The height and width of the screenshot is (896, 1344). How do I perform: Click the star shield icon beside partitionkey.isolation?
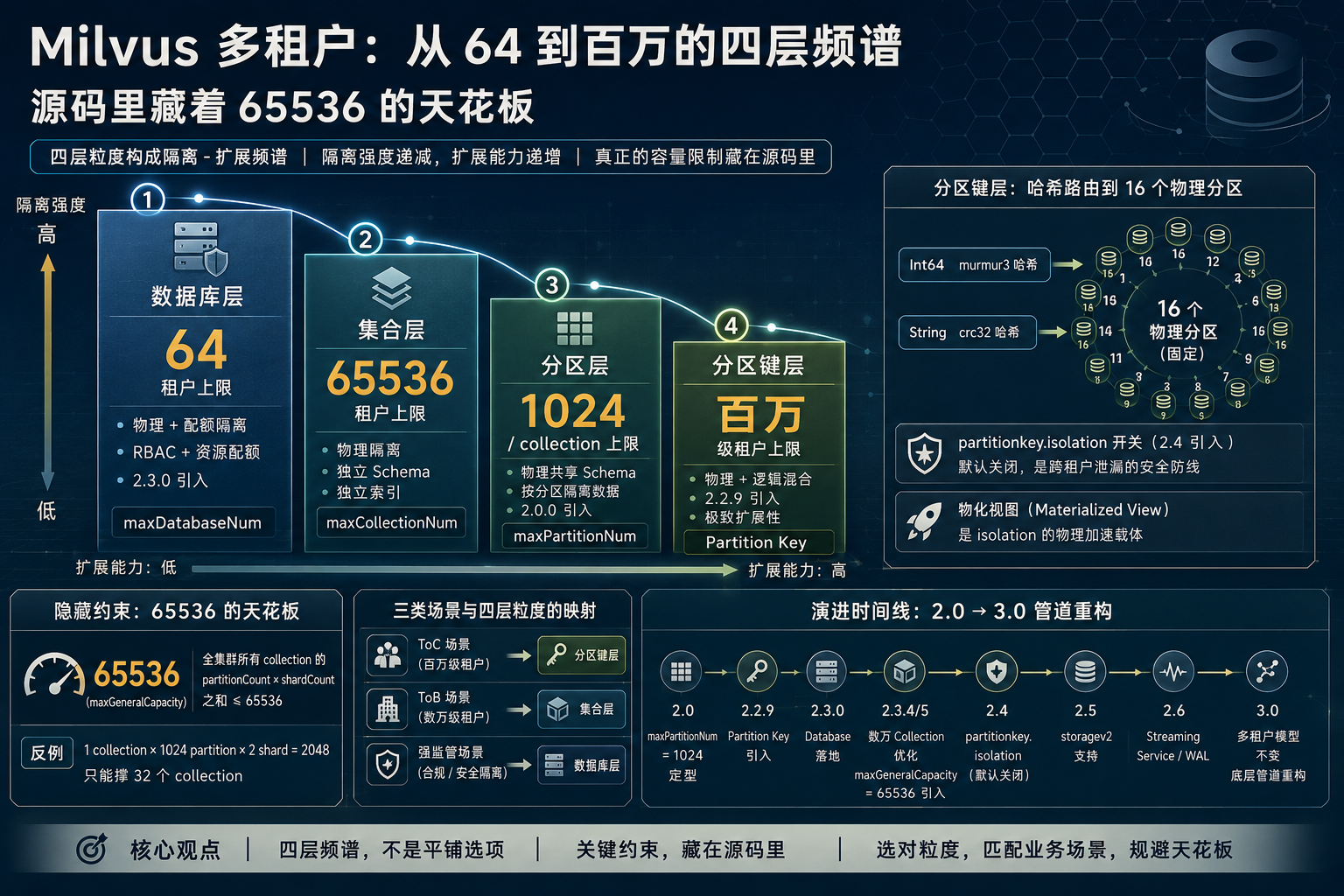click(925, 453)
